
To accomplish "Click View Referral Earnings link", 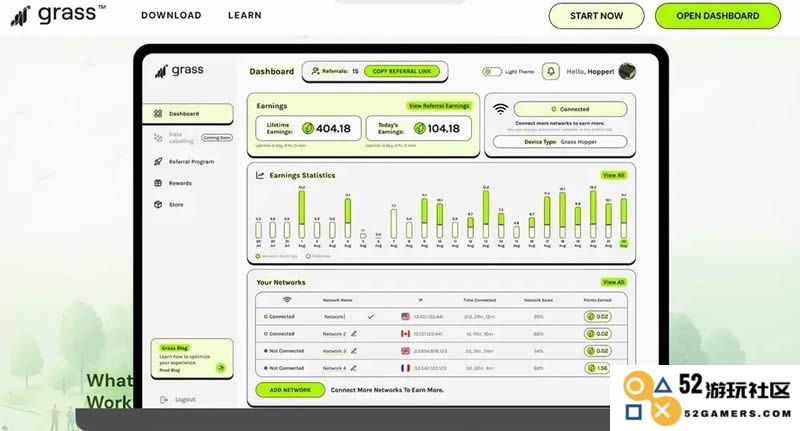I will (x=439, y=106).
